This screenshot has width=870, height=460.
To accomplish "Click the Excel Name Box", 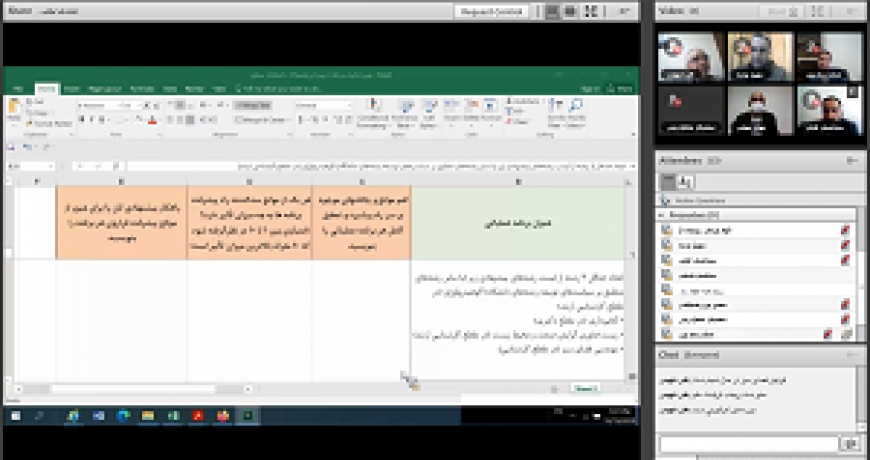I will (31, 166).
